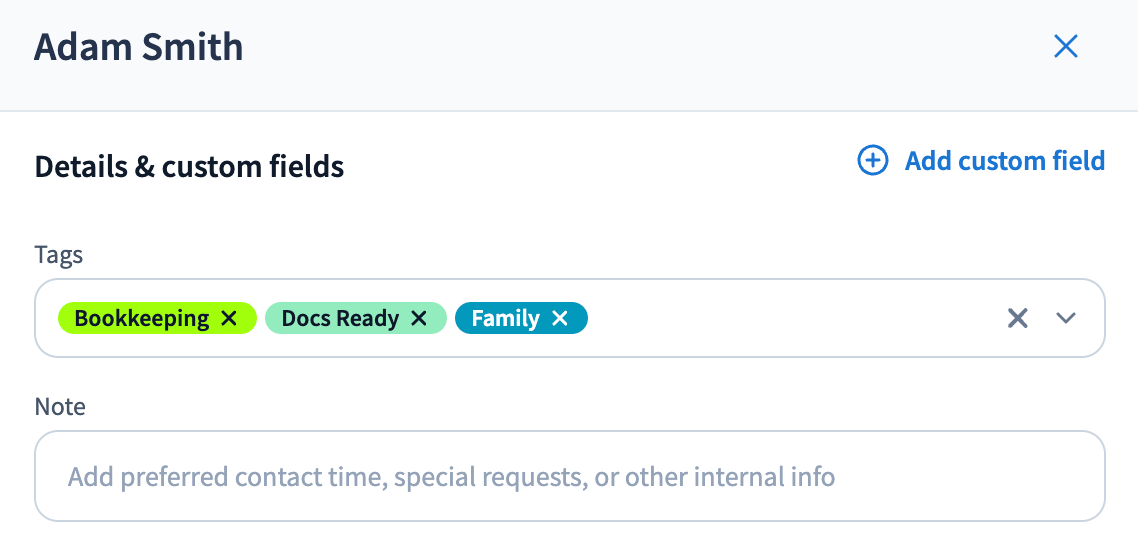
Task: Remove the Family tag
Action: tap(560, 319)
